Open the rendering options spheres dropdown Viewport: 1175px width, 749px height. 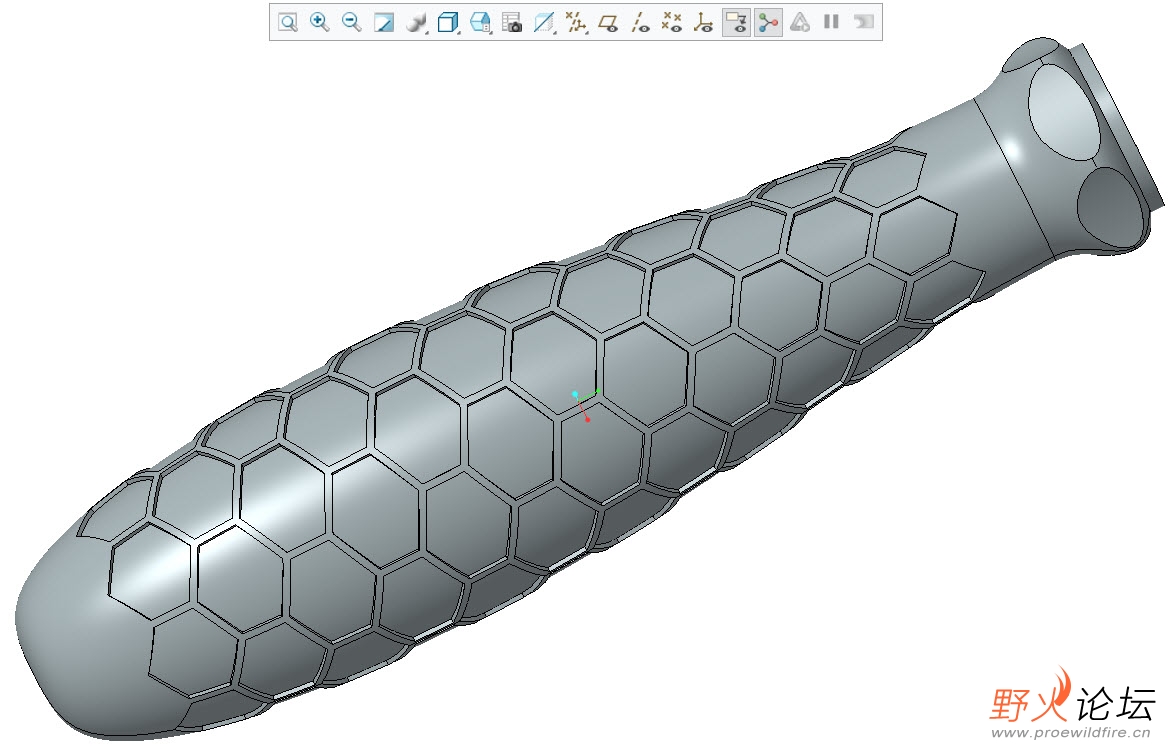pos(416,22)
